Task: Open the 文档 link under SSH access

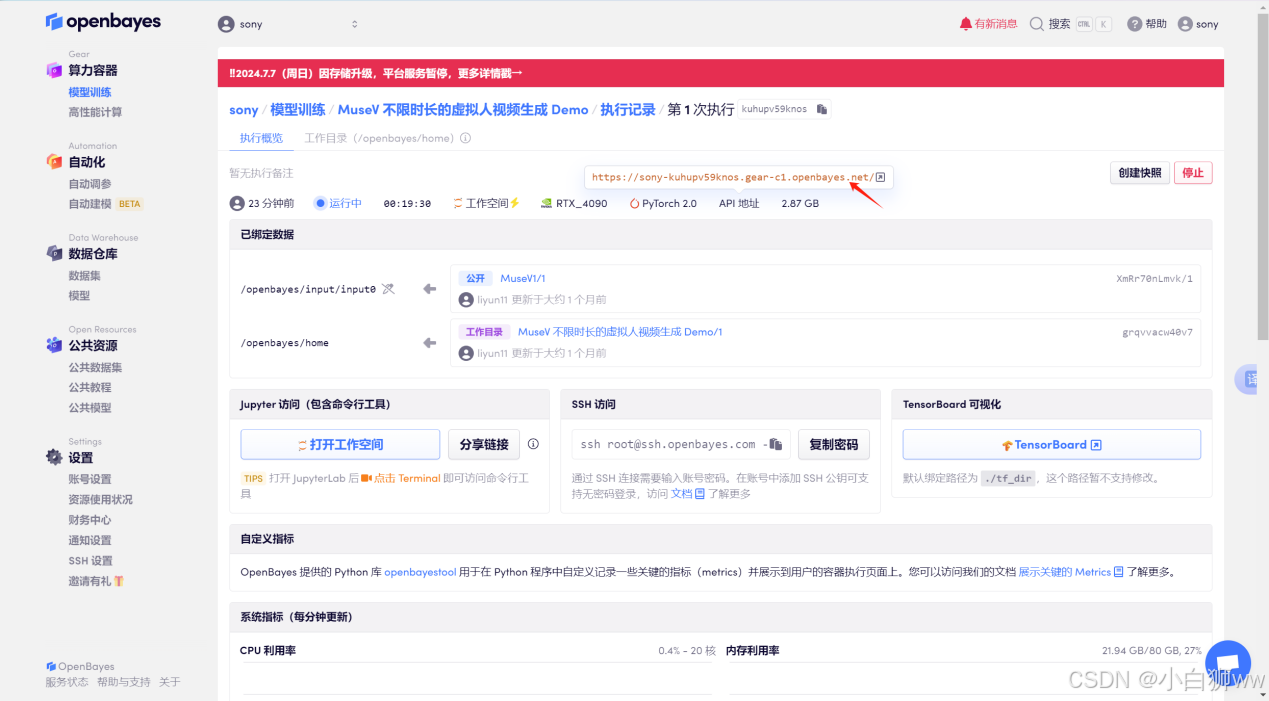Action: [x=687, y=493]
